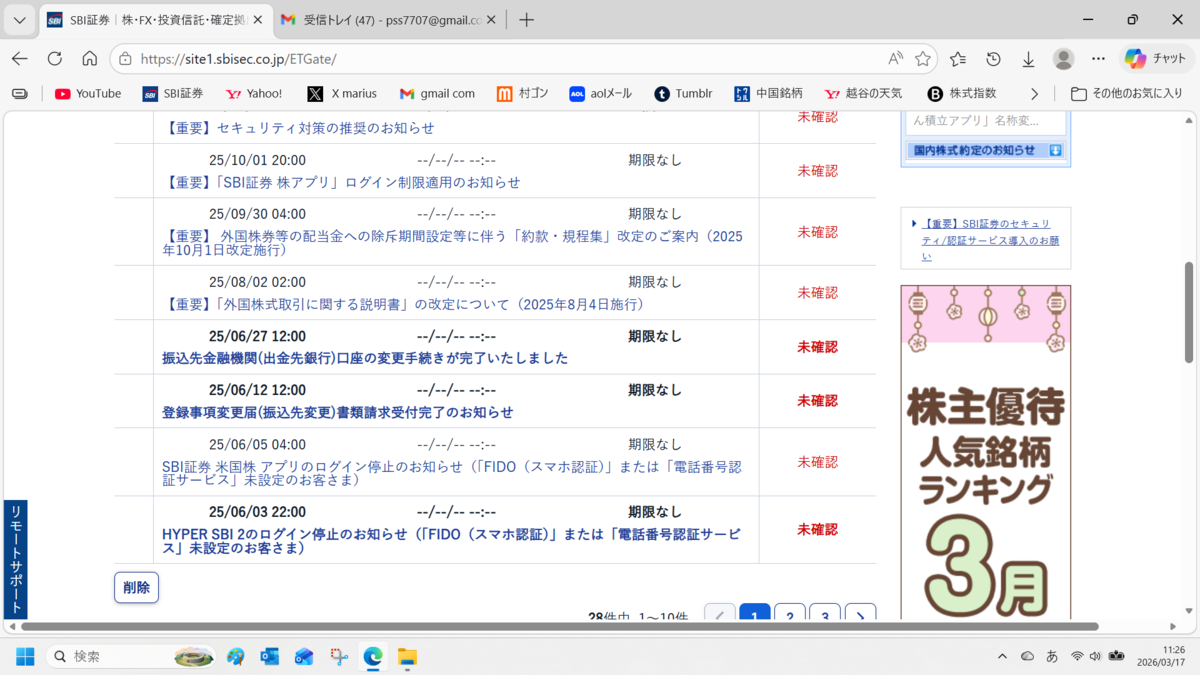Click the horizontal page scrollbar

pyautogui.click(x=560, y=626)
